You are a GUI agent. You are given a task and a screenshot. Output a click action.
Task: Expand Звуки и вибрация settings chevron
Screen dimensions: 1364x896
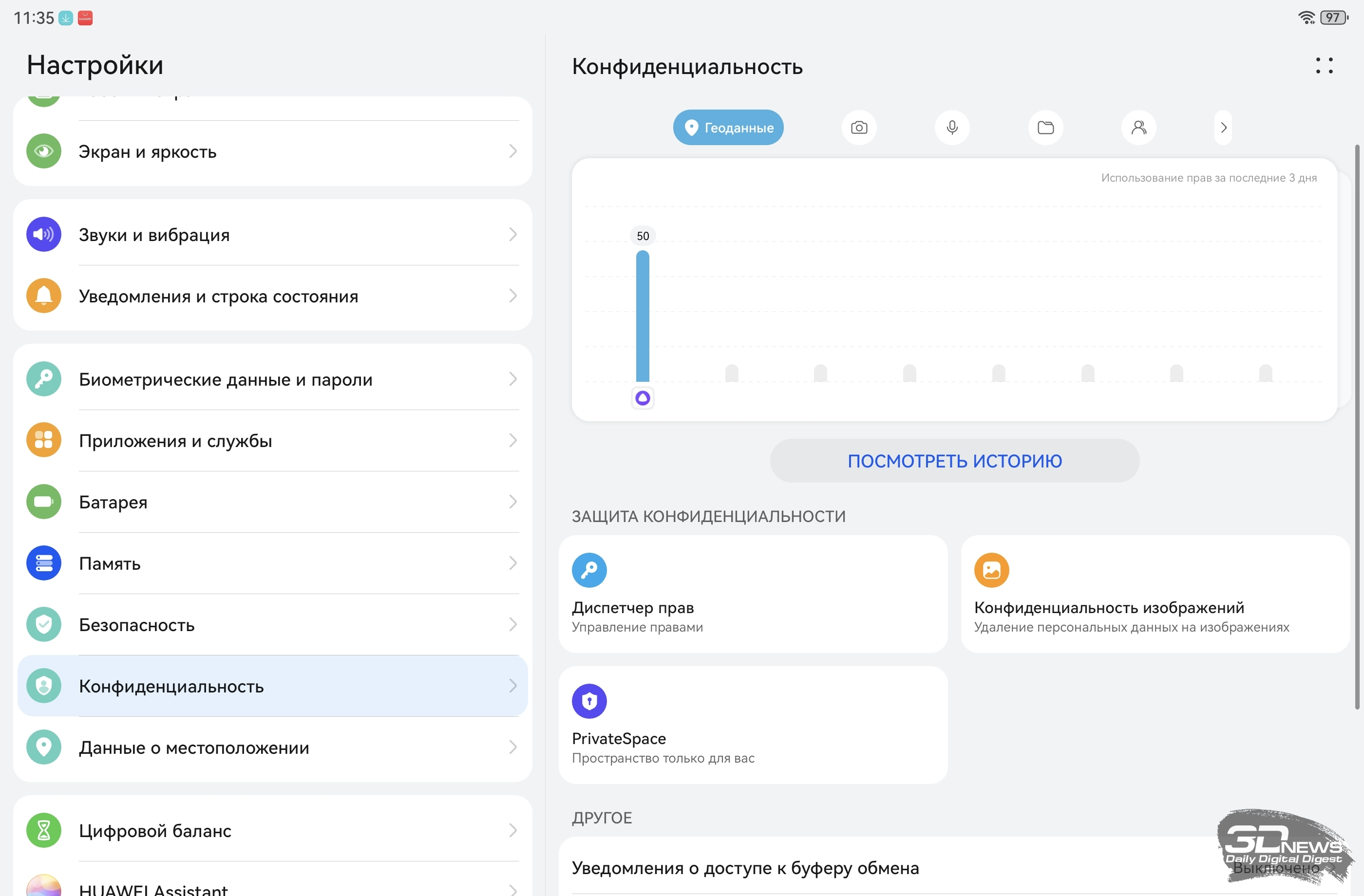click(512, 234)
